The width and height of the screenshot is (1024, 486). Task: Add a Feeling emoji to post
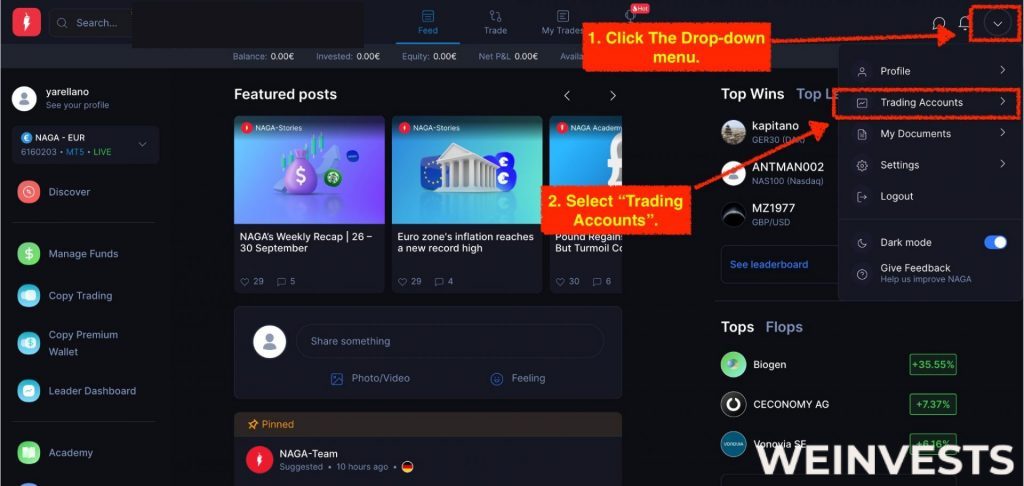[x=517, y=378]
